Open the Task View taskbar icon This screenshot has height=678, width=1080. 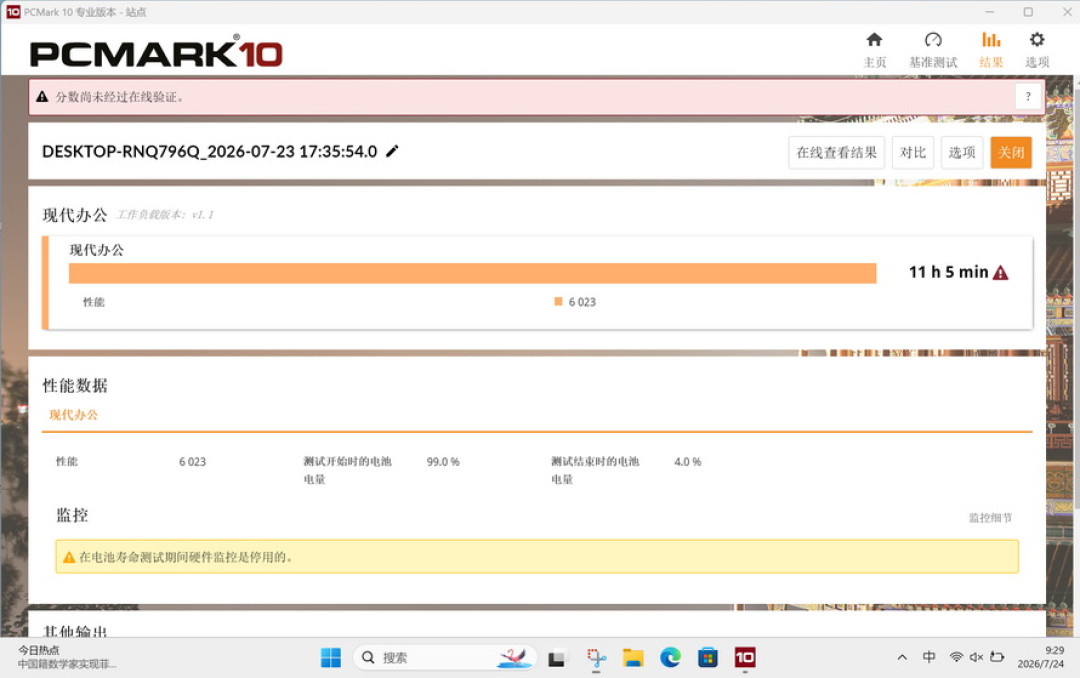(x=556, y=658)
